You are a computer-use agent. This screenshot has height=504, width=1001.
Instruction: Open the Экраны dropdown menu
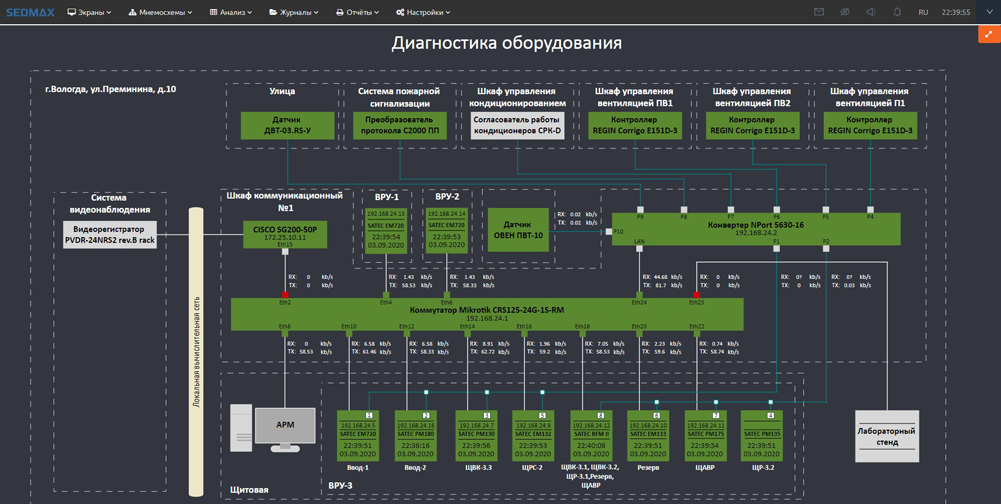(x=89, y=12)
